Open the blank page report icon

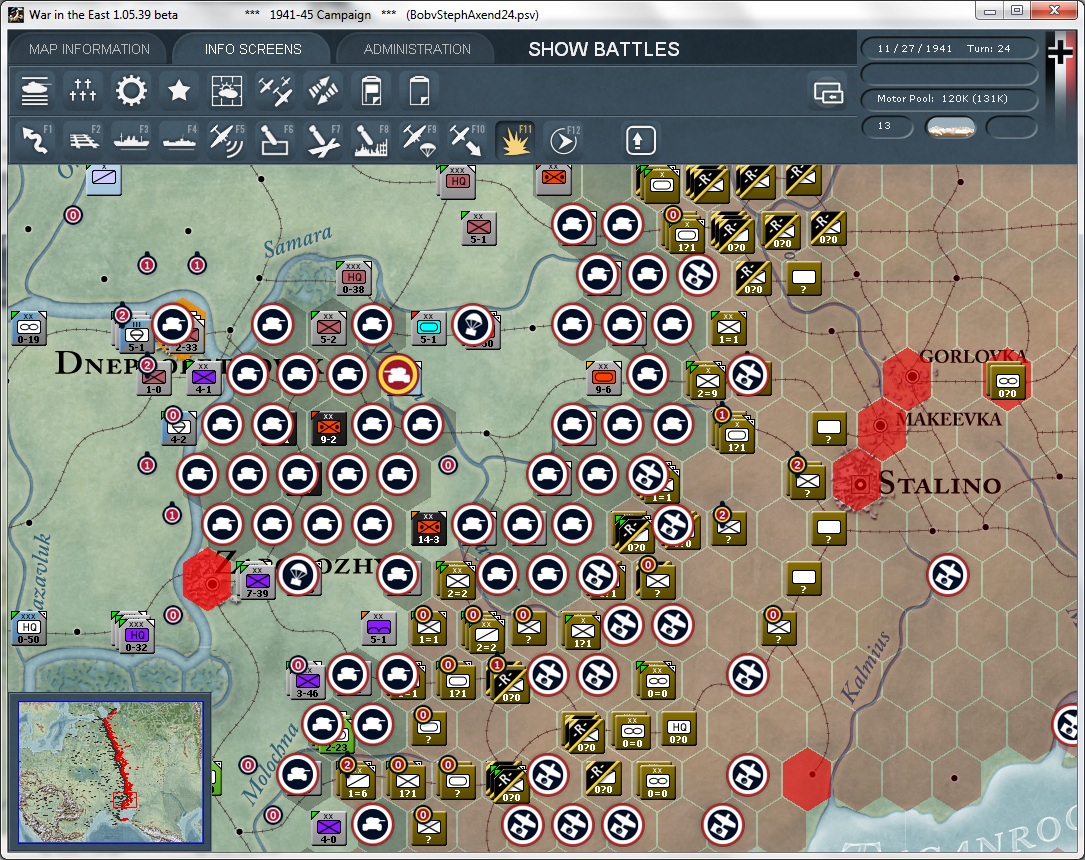[419, 91]
